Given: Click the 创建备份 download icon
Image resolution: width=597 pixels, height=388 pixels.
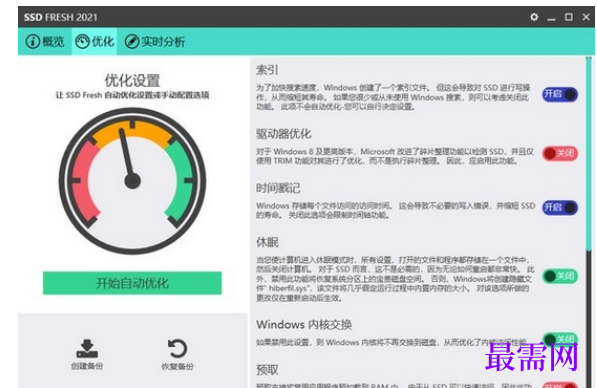Looking at the screenshot, I should (x=87, y=348).
